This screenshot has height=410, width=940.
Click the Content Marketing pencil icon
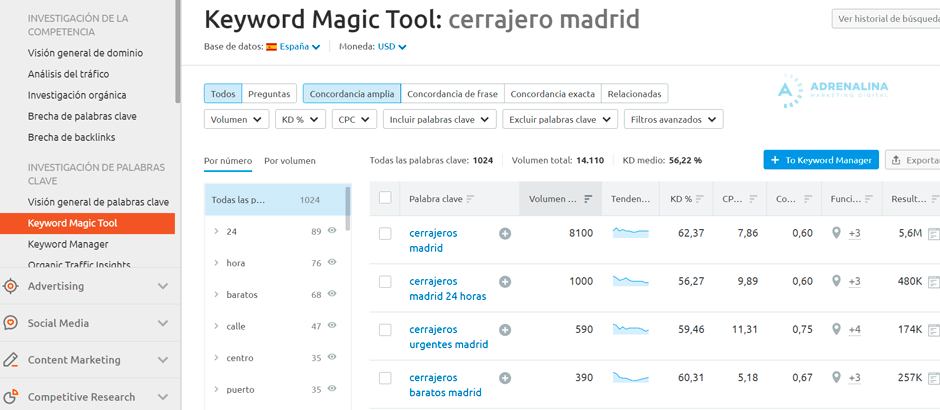pyautogui.click(x=11, y=360)
